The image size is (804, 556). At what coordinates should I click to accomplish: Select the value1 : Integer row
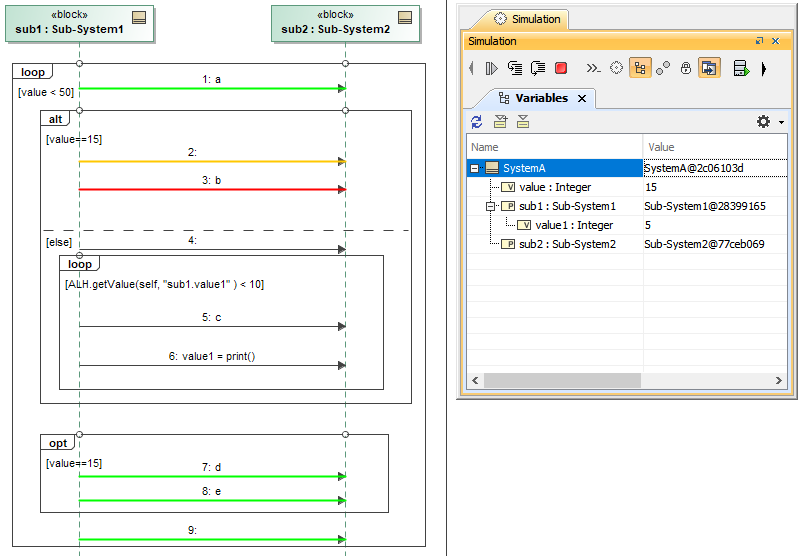574,225
